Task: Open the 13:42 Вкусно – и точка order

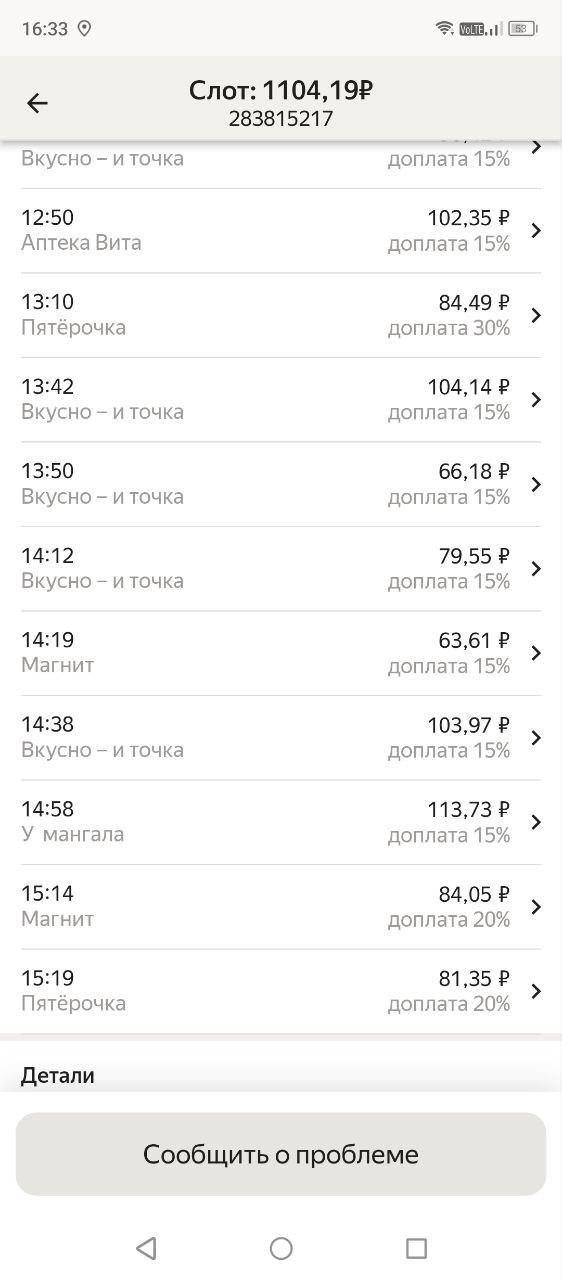Action: (x=281, y=399)
